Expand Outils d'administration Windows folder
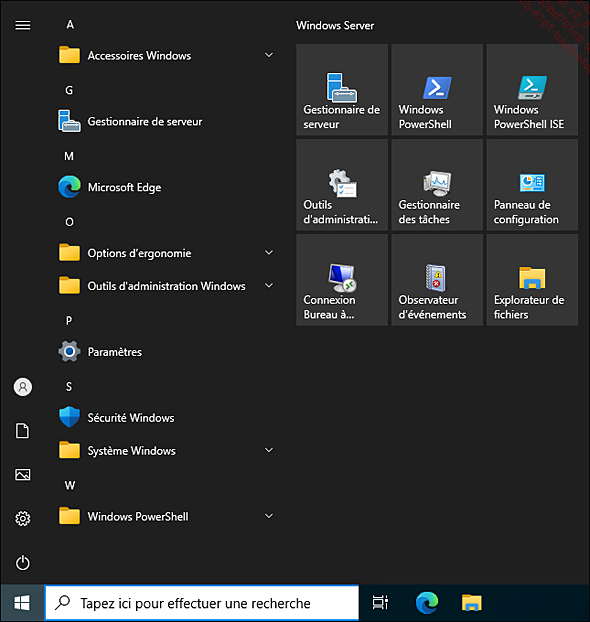Viewport: 590px width, 622px height. pyautogui.click(x=167, y=286)
